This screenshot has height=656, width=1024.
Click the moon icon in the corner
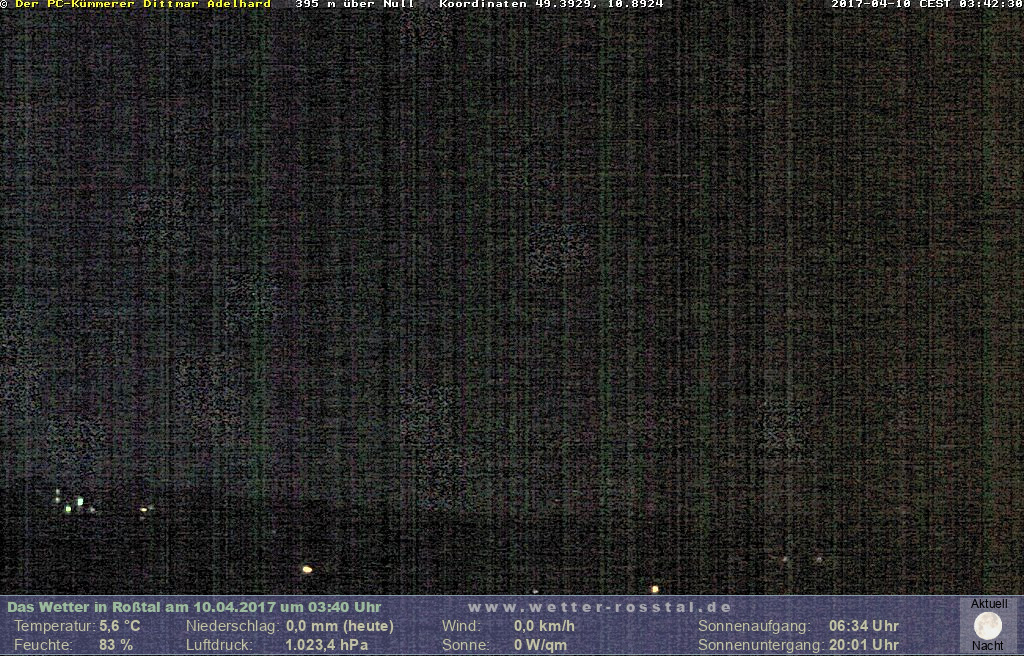coord(988,626)
